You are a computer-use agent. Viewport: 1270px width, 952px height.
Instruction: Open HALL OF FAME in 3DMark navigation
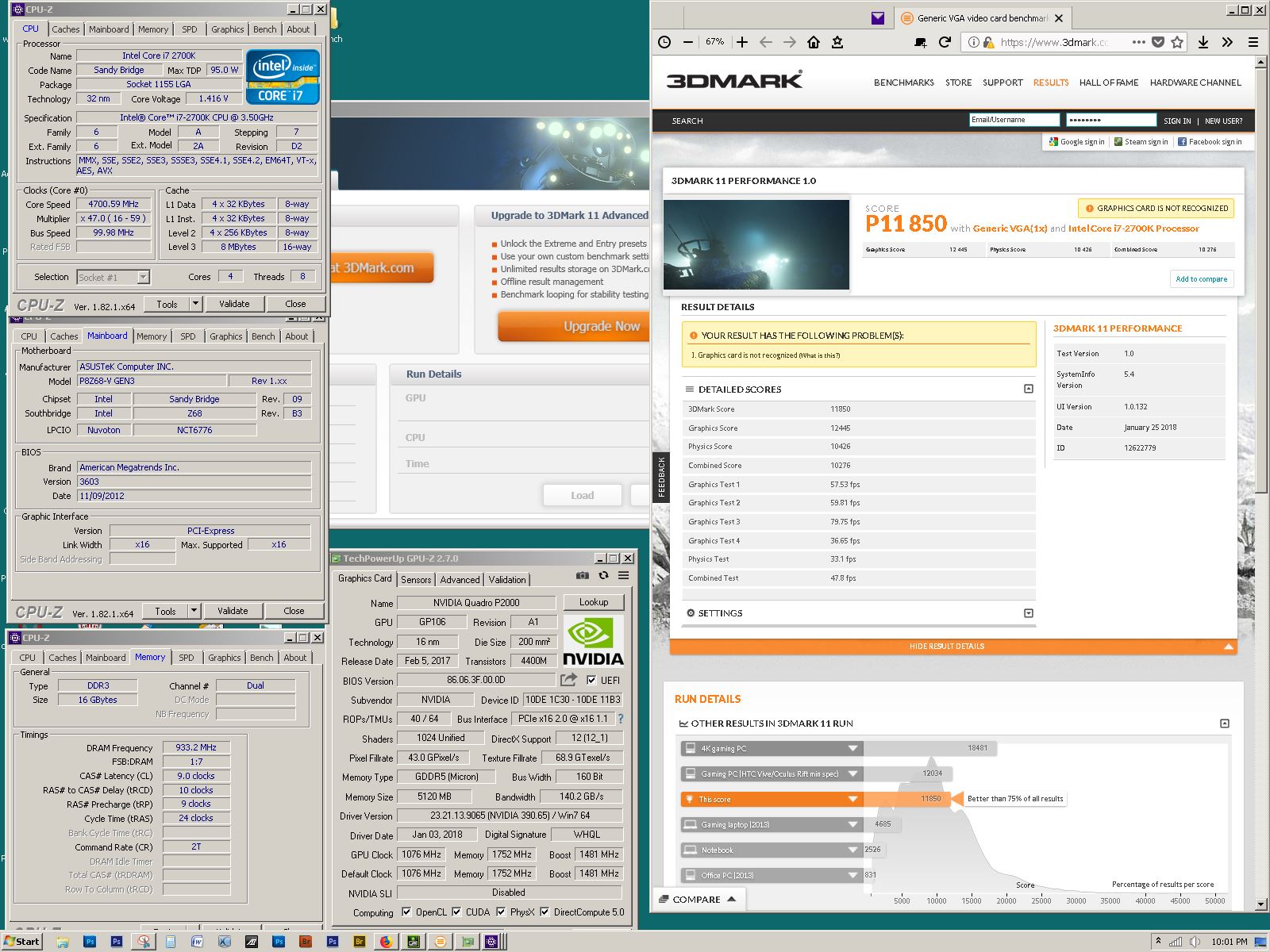coord(1109,83)
